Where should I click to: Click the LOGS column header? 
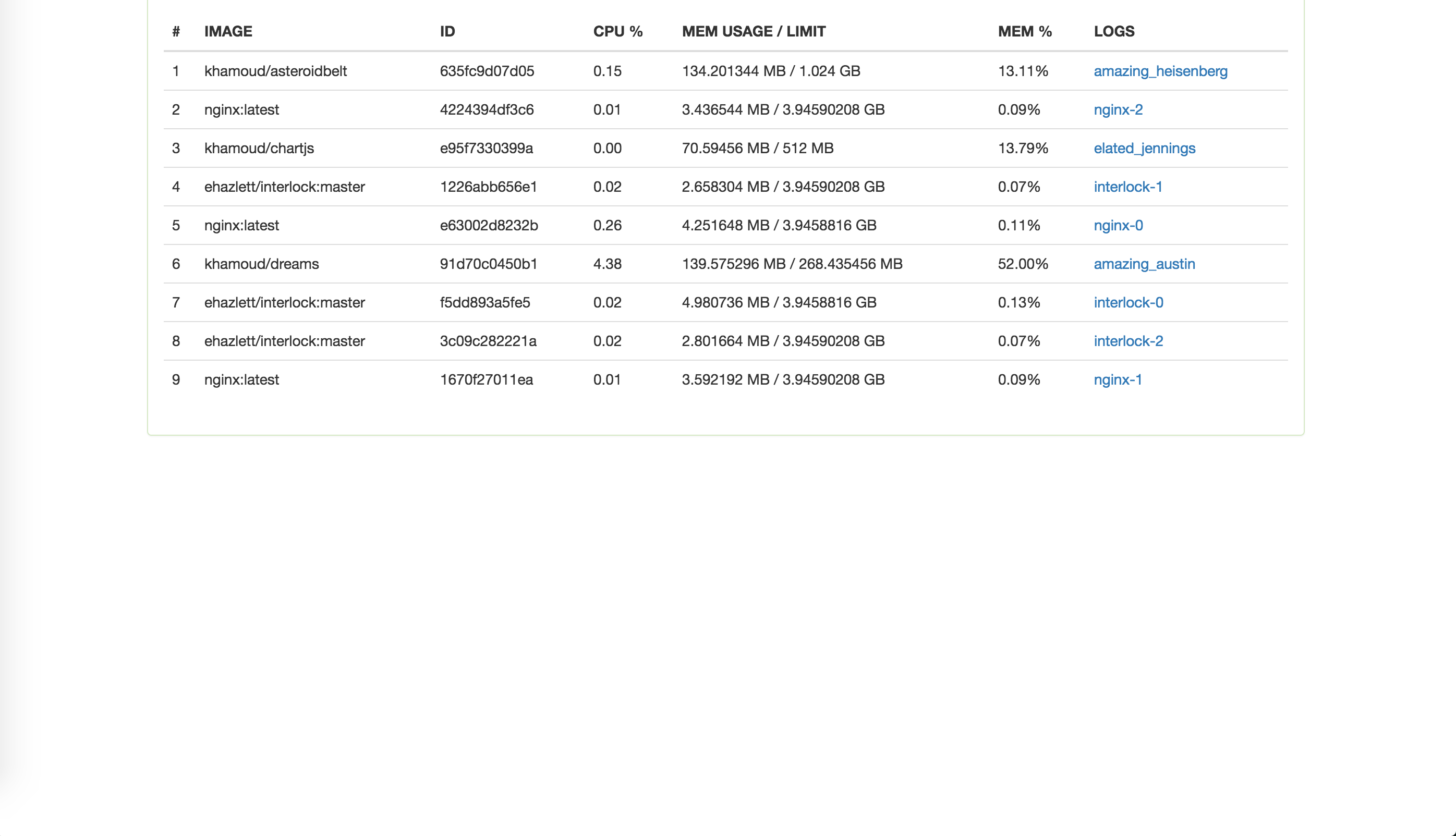(1114, 32)
